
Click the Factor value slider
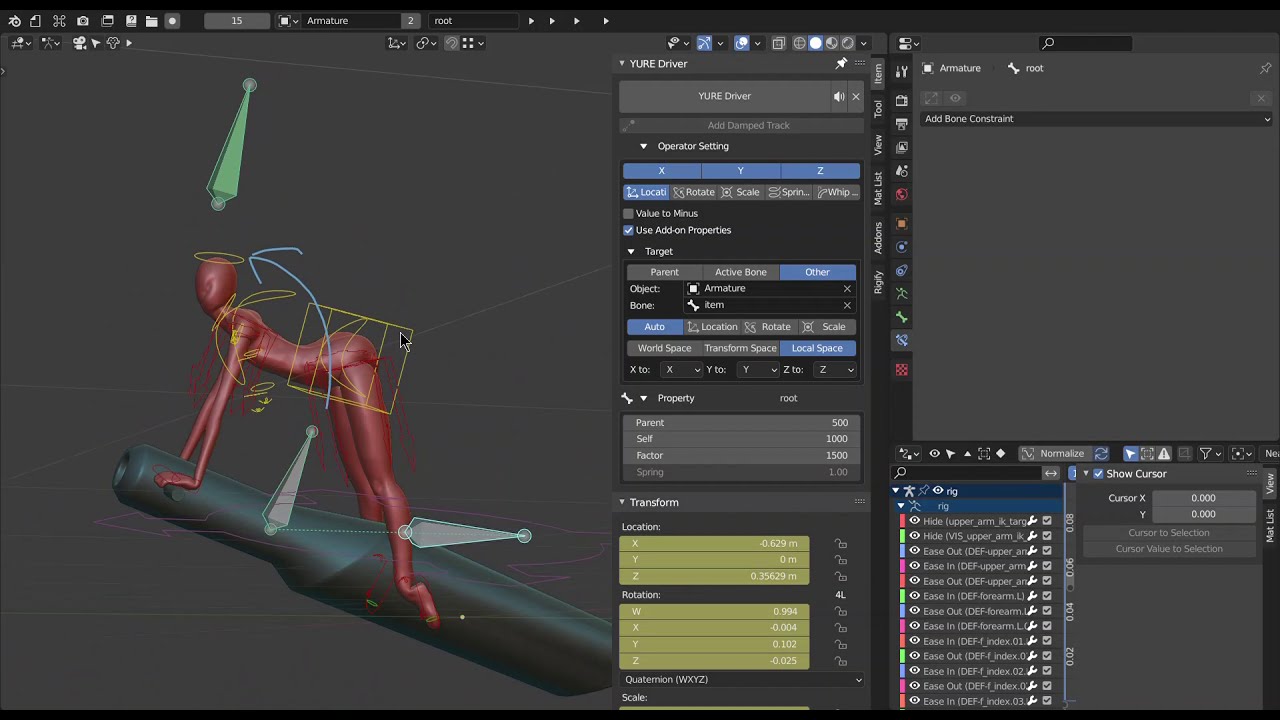click(741, 455)
